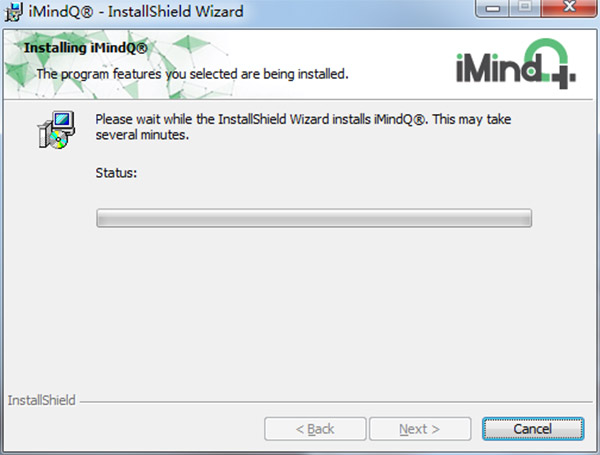Click the 'several minutes.' text line
Image resolution: width=600 pixels, height=455 pixels.
142,135
